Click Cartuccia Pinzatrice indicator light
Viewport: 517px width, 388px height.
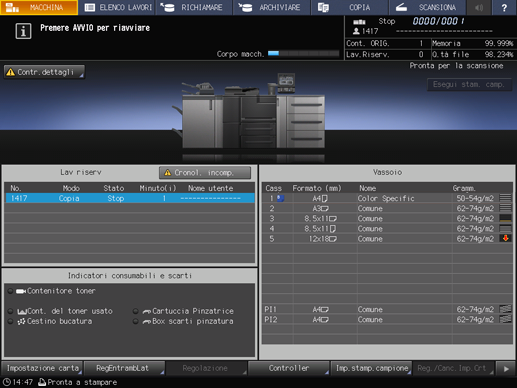point(135,311)
